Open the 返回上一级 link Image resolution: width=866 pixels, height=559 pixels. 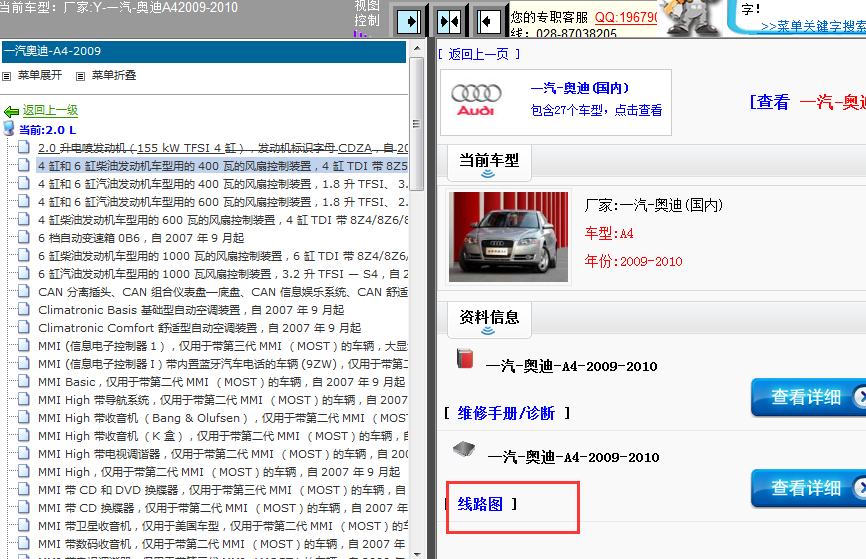(50, 110)
